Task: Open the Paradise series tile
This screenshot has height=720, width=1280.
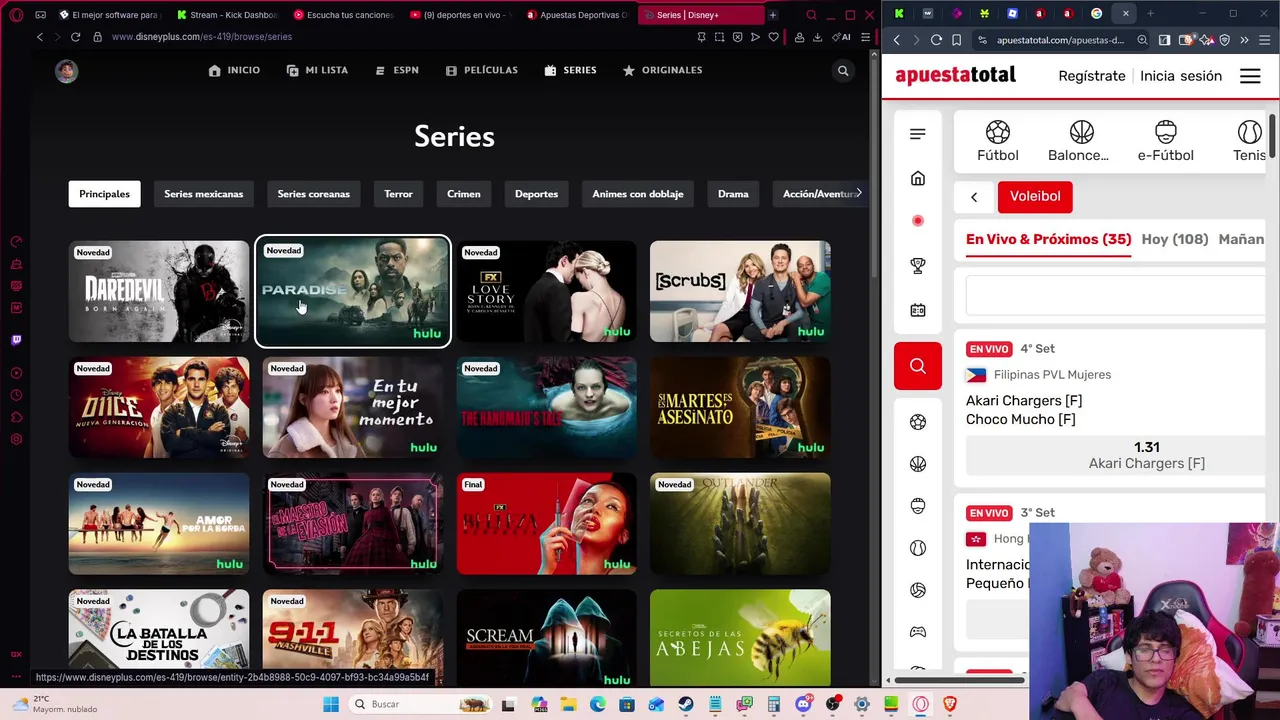Action: (353, 291)
